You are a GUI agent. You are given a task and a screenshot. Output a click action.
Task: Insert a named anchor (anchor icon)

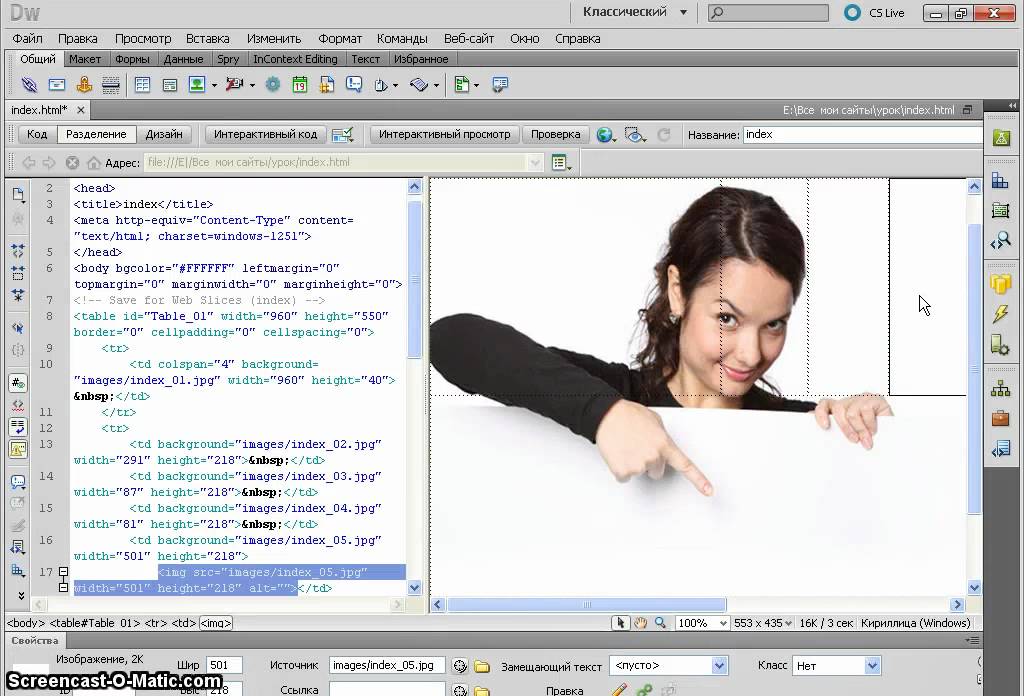[84, 84]
